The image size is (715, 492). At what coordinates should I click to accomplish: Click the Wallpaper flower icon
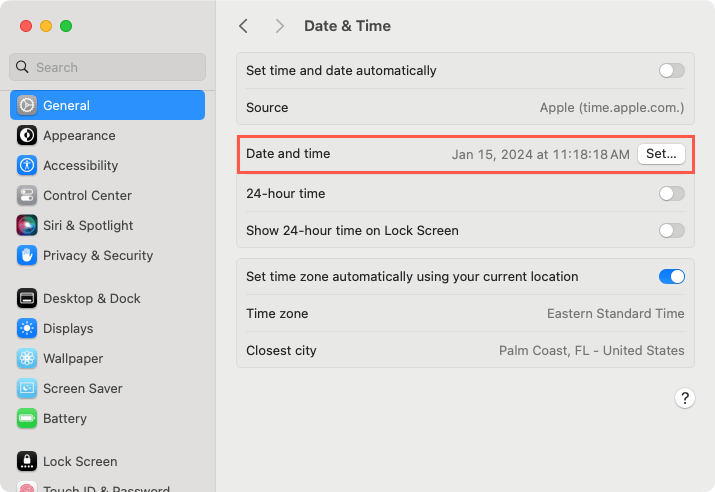(x=27, y=358)
